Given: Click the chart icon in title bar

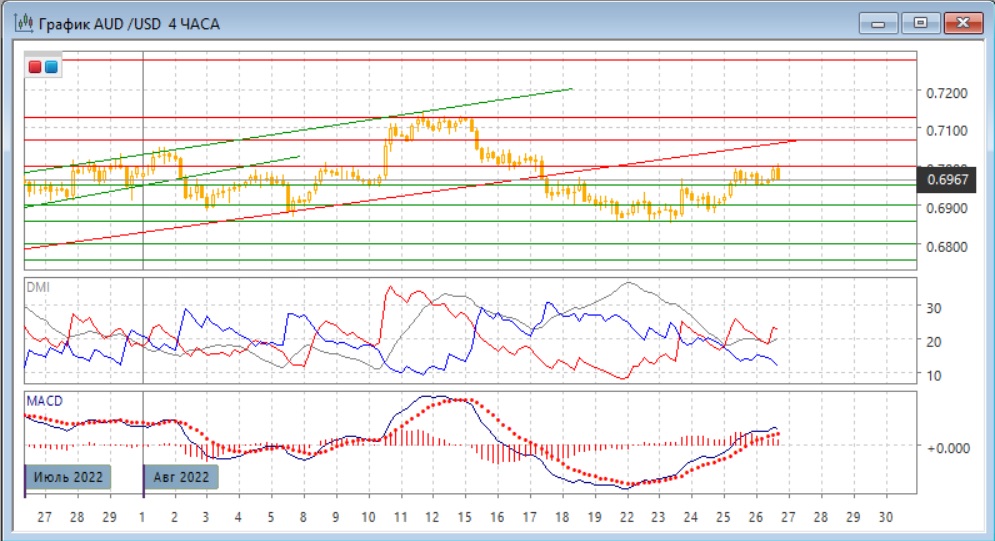Looking at the screenshot, I should (24, 23).
